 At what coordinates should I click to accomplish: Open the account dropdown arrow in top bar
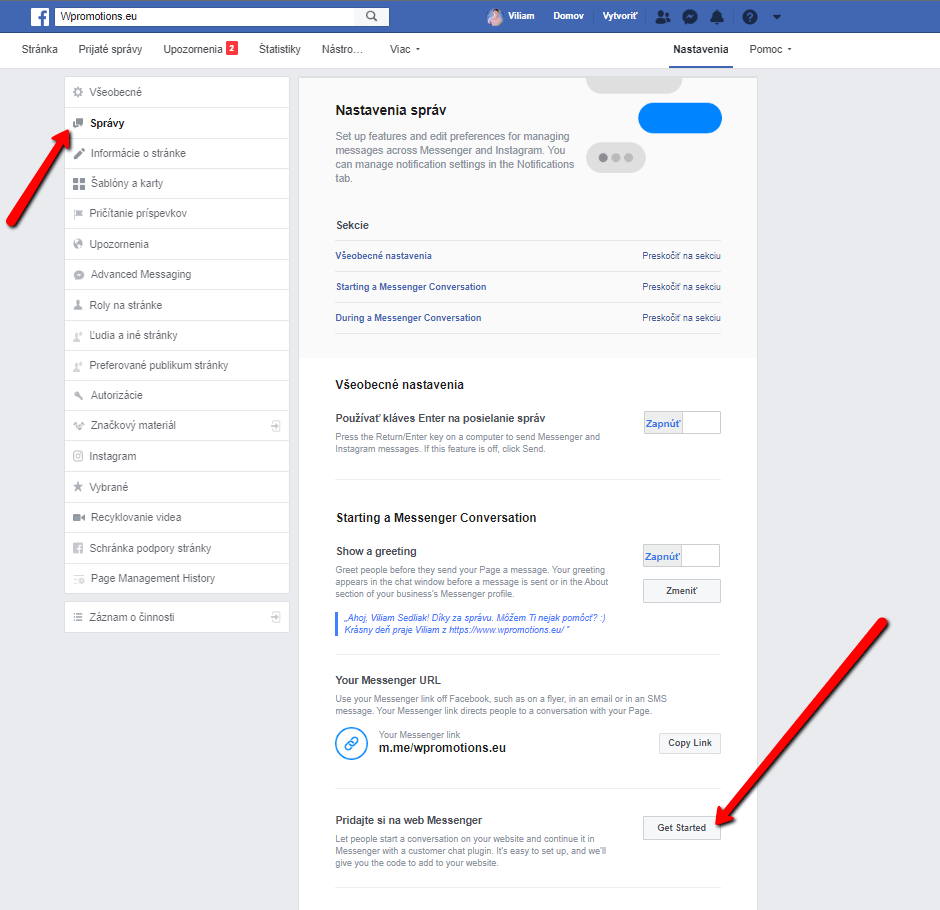click(x=777, y=17)
